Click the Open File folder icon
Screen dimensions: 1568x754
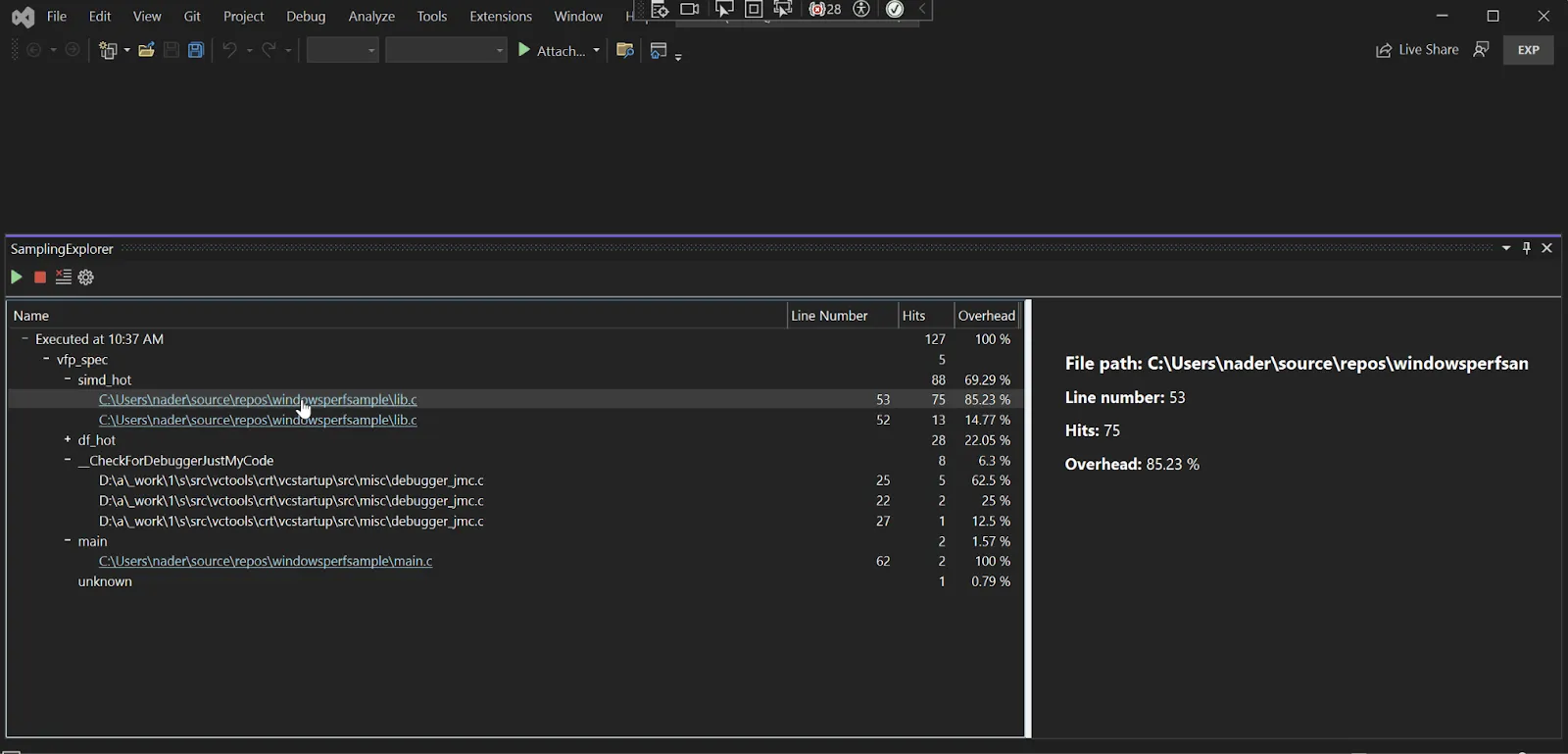[x=146, y=50]
